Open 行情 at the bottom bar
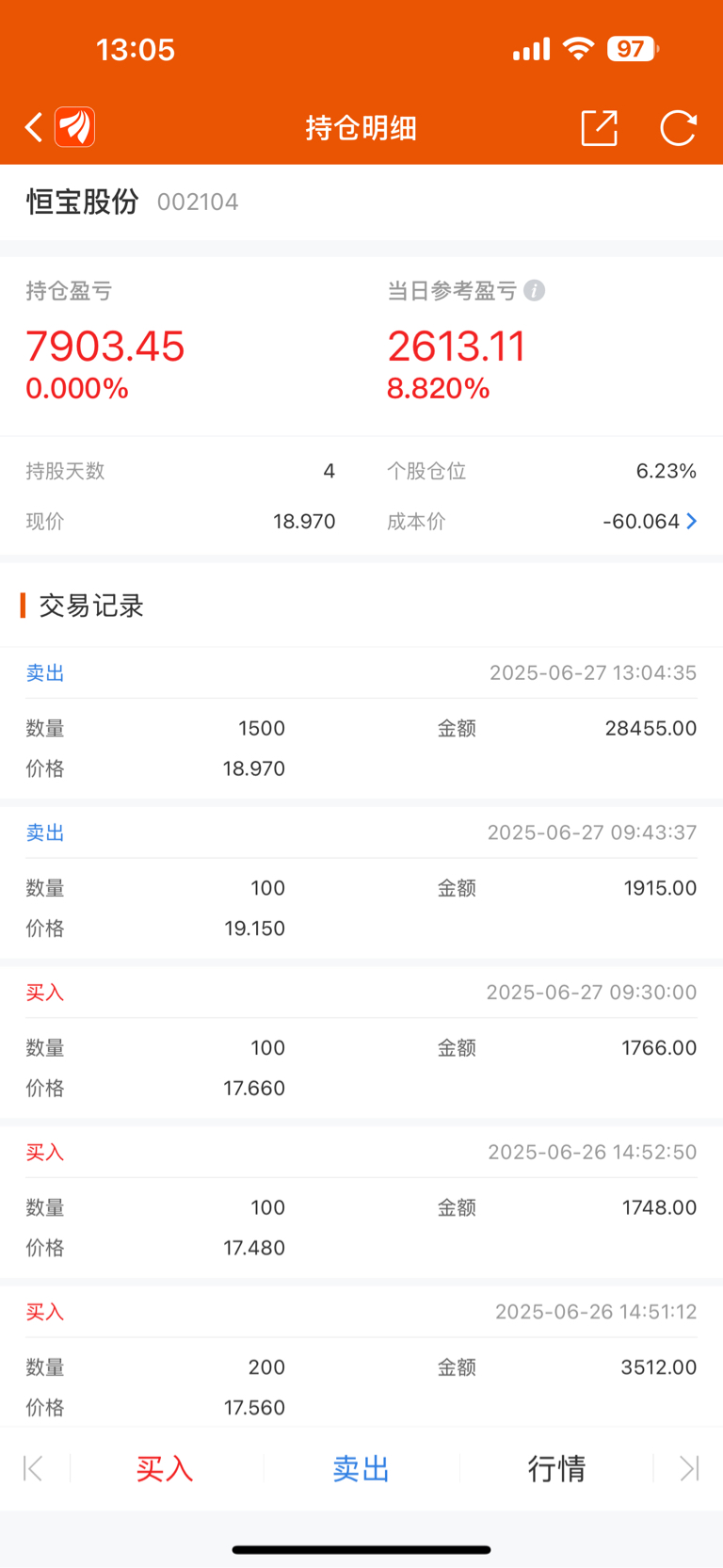 [x=556, y=1468]
